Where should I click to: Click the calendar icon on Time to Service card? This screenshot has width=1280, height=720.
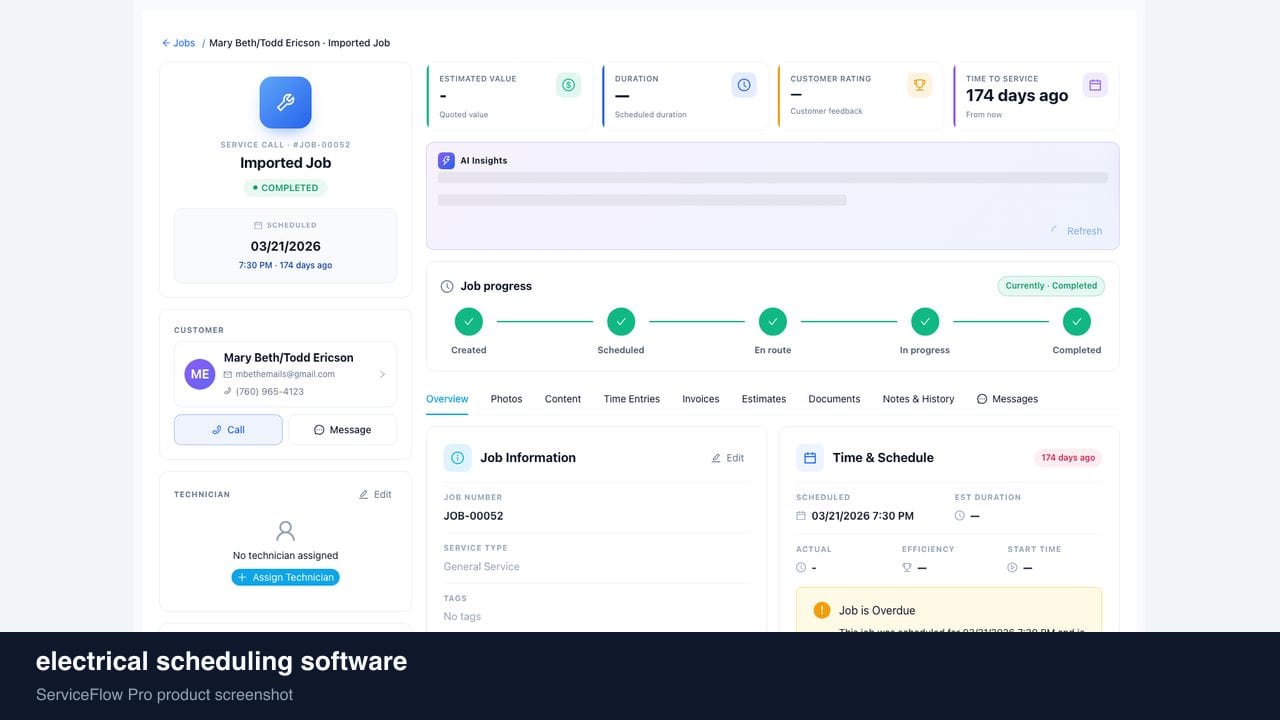coord(1095,85)
